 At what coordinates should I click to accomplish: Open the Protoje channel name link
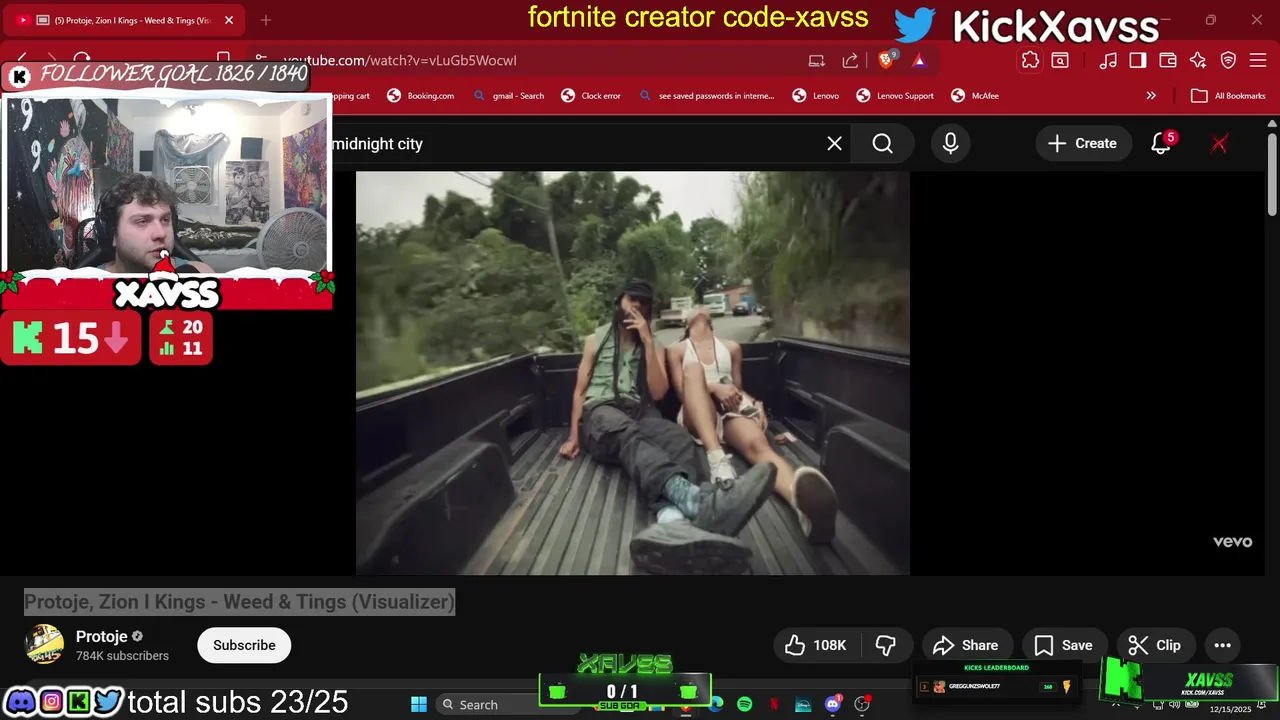click(102, 636)
